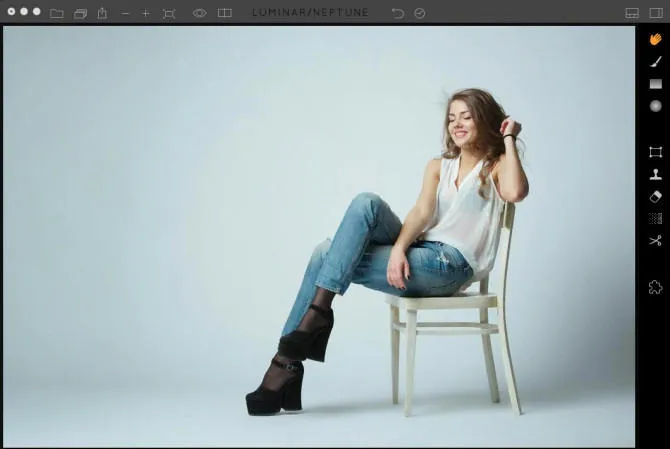Zoom in with the plus button

[x=146, y=13]
